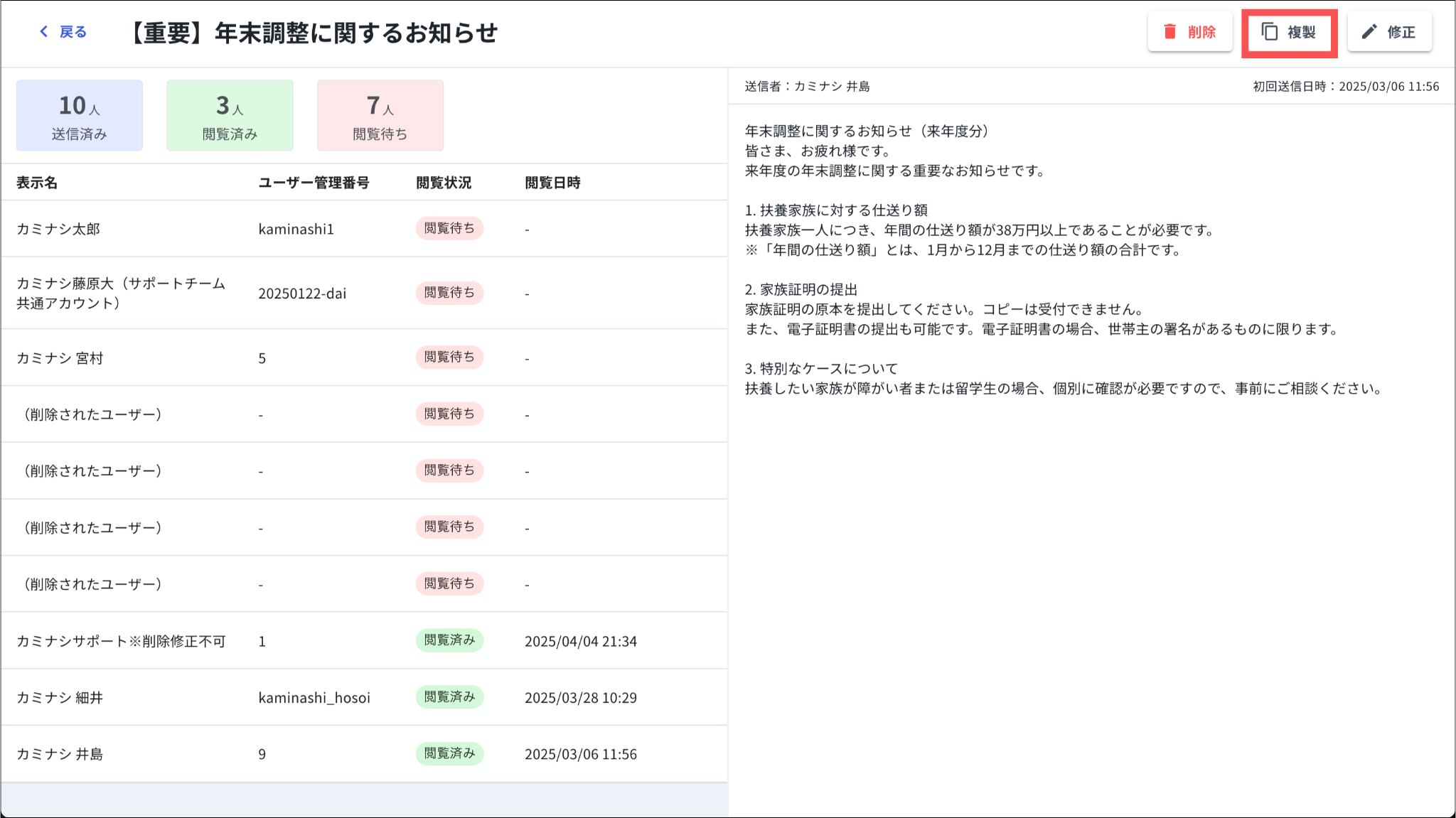Click the 閲覧日時 column header
This screenshot has height=818, width=1456.
point(552,183)
